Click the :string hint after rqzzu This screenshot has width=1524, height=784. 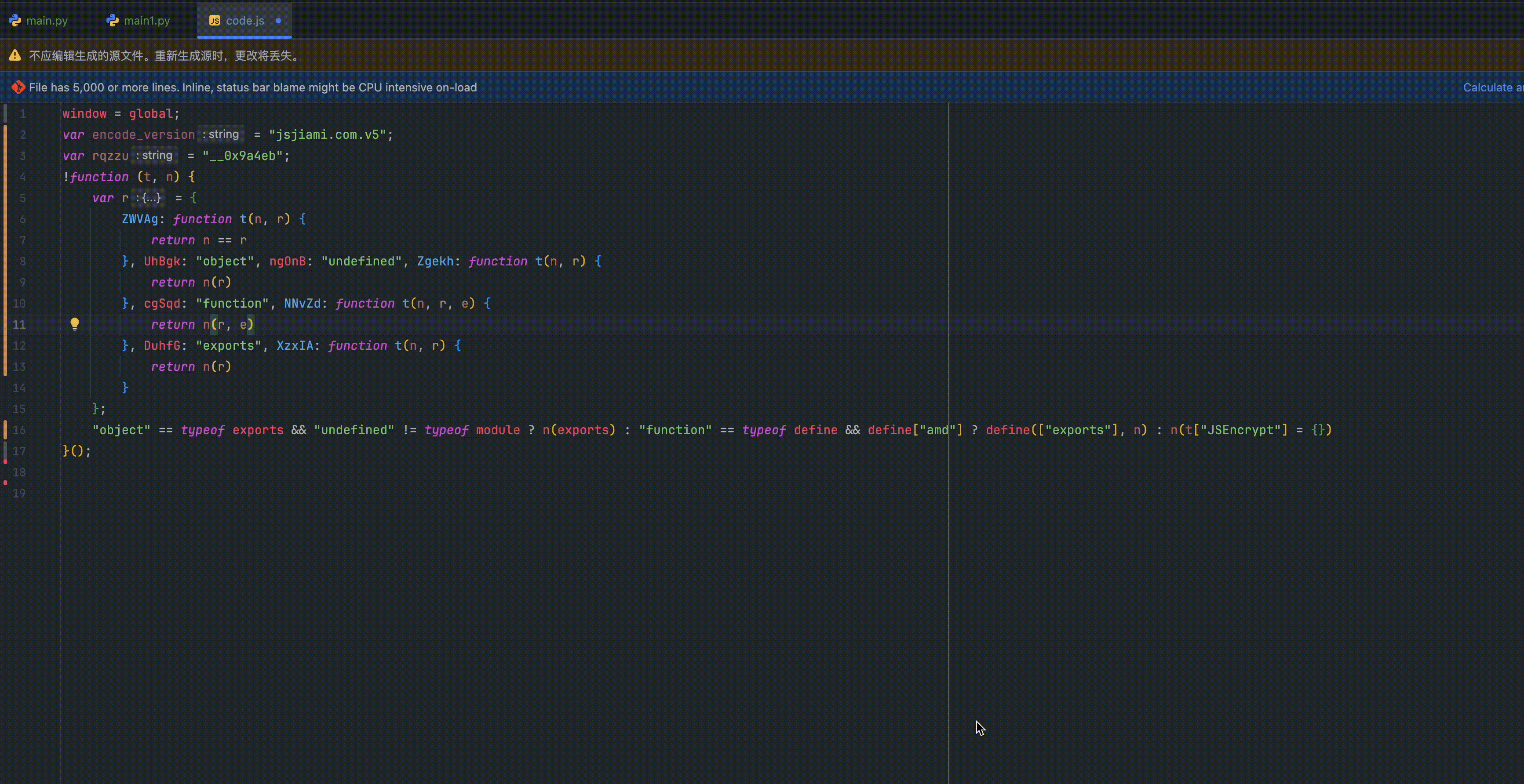[154, 156]
